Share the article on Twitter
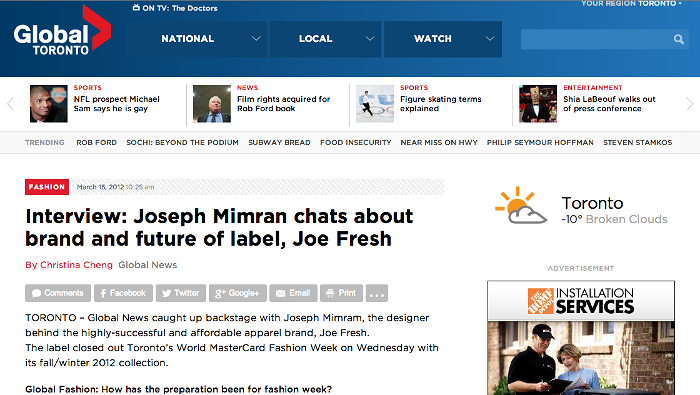700x395 pixels. click(x=181, y=293)
